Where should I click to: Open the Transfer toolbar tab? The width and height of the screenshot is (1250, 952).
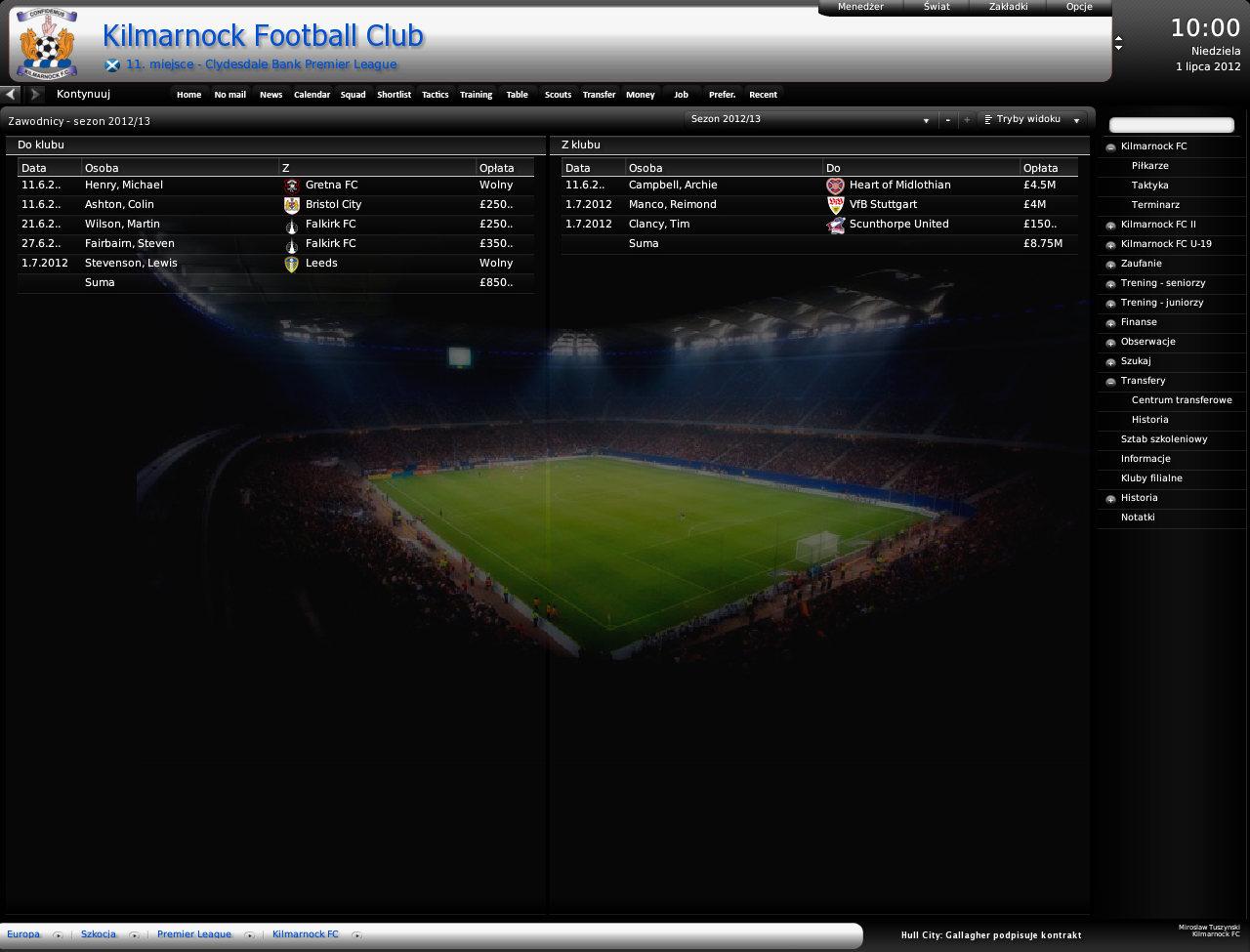[x=599, y=95]
